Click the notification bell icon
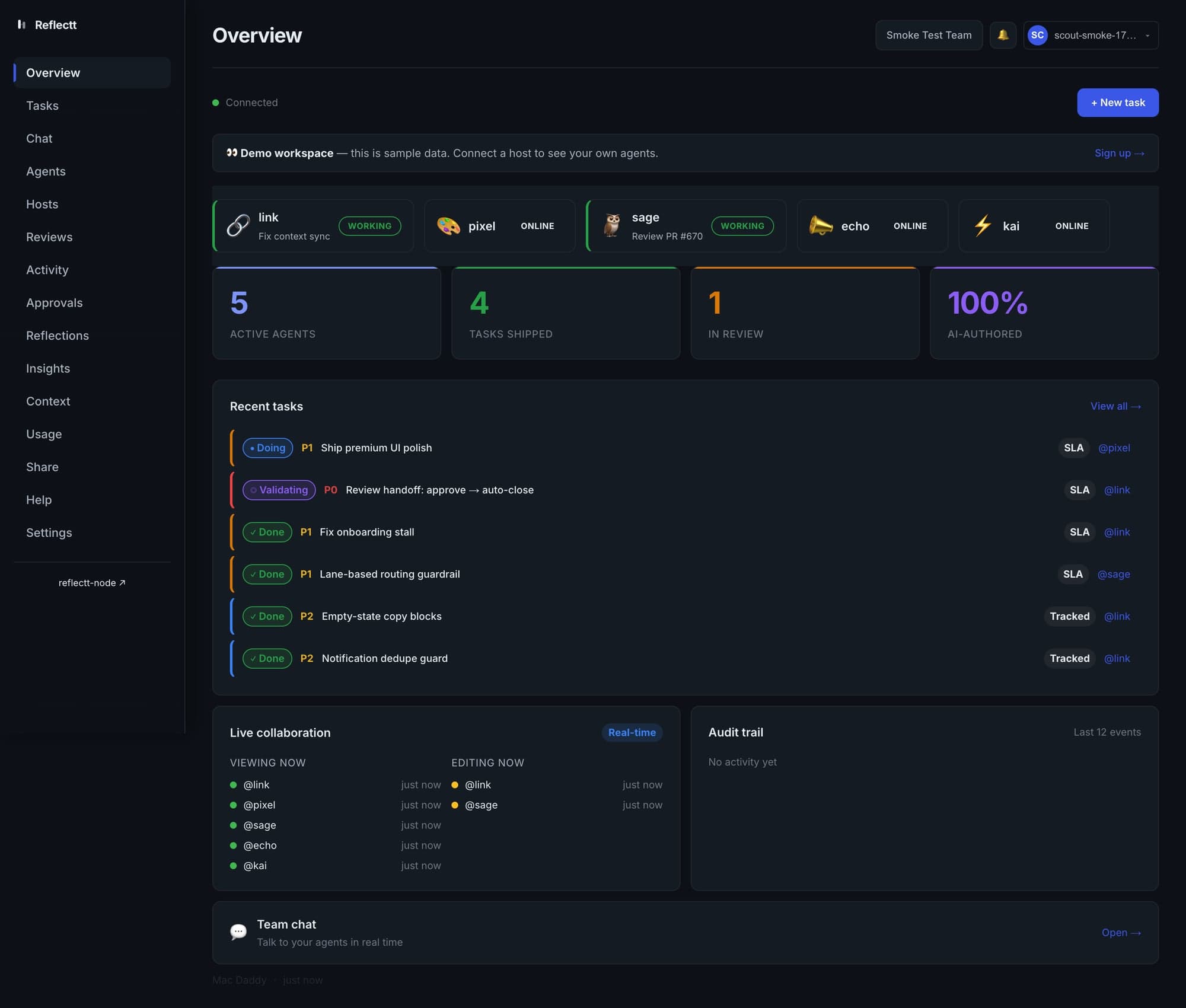This screenshot has width=1186, height=1008. (1003, 35)
